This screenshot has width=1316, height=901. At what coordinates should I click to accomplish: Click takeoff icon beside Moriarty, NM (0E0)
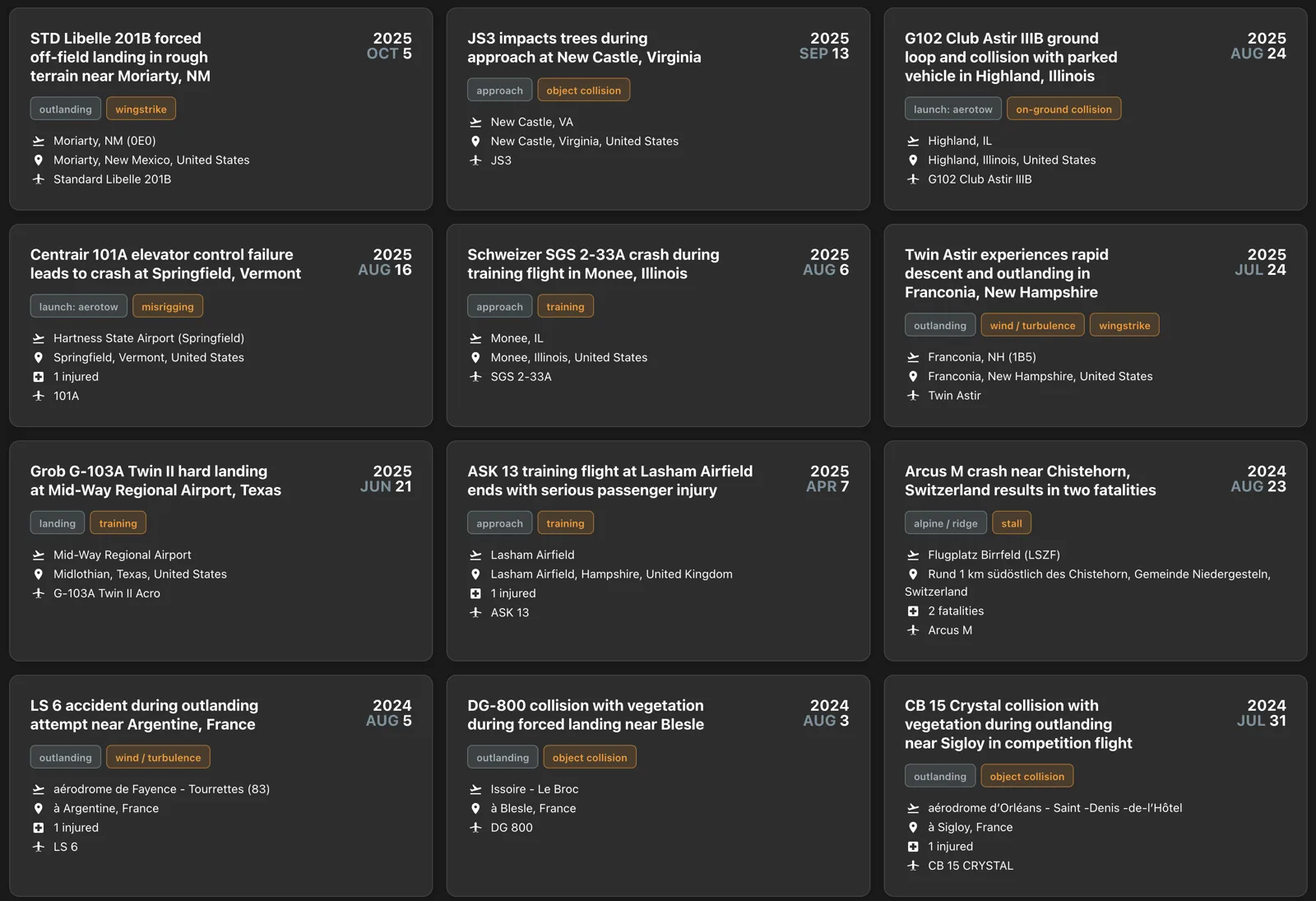38,141
